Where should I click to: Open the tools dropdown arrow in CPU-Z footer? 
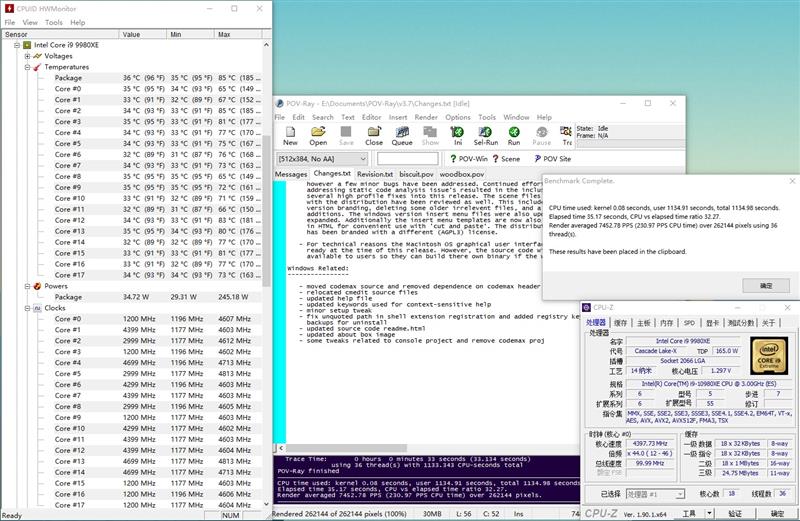[709, 513]
